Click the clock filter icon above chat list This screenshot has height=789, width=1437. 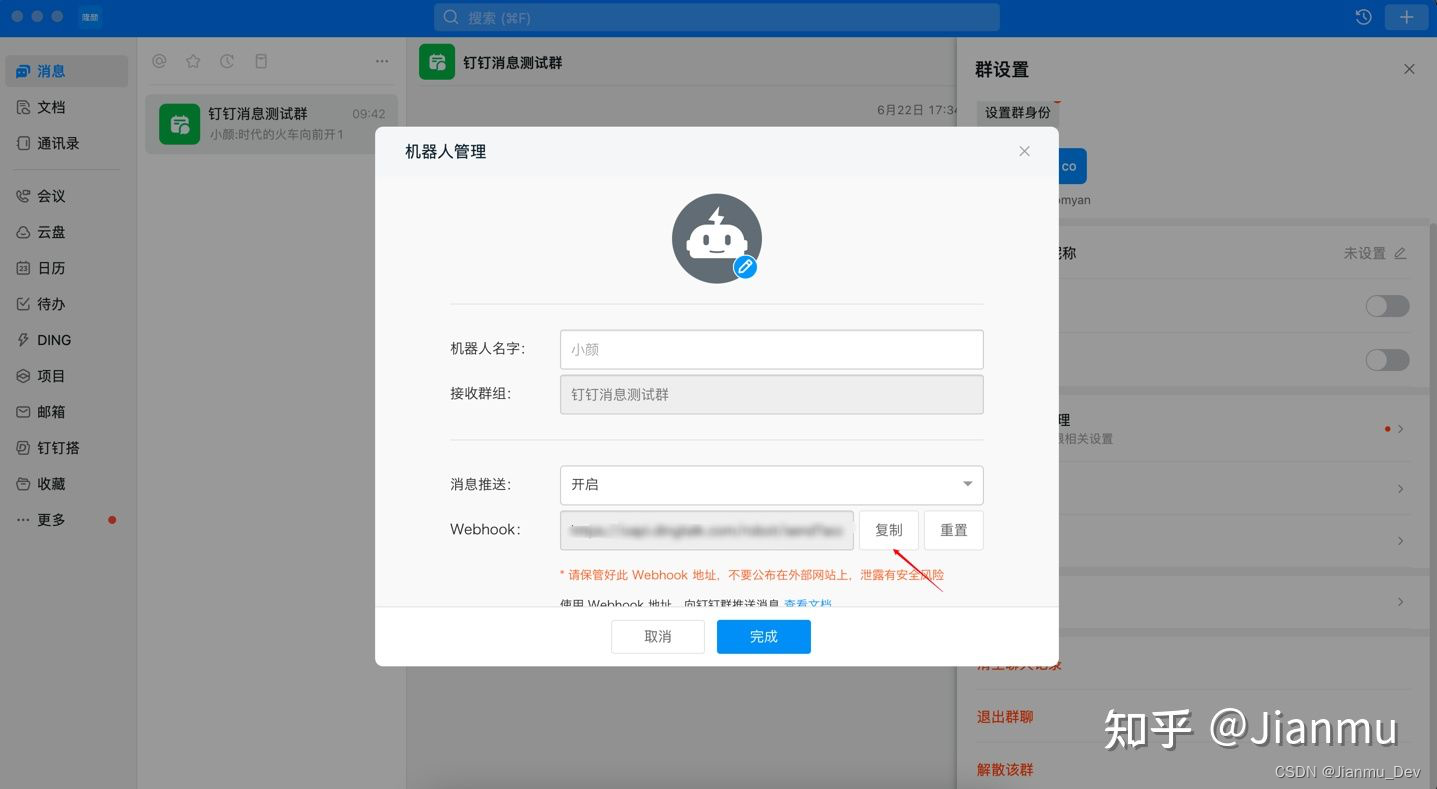227,61
